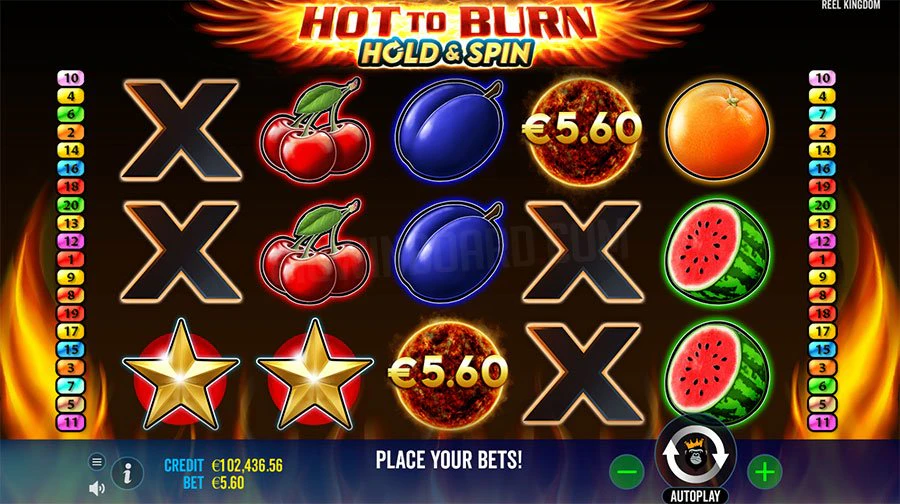Screen dimensions: 900x504
Task: Open the Autoplay option
Action: pyautogui.click(x=695, y=495)
